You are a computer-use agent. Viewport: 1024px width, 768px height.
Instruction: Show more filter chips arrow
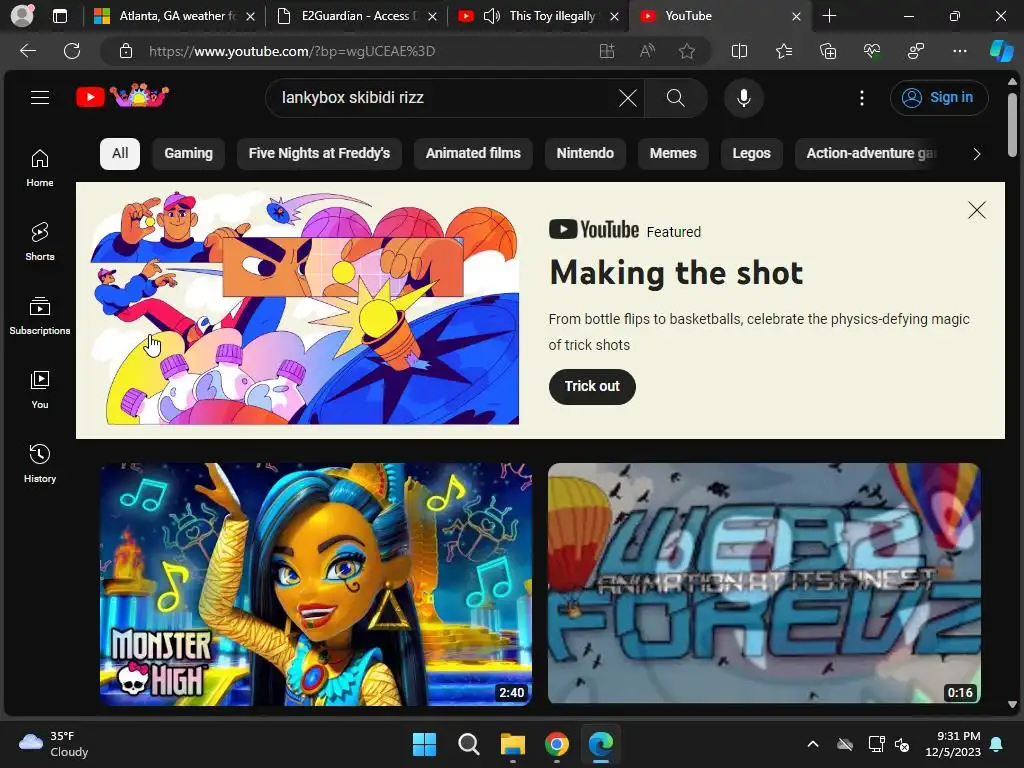tap(976, 154)
